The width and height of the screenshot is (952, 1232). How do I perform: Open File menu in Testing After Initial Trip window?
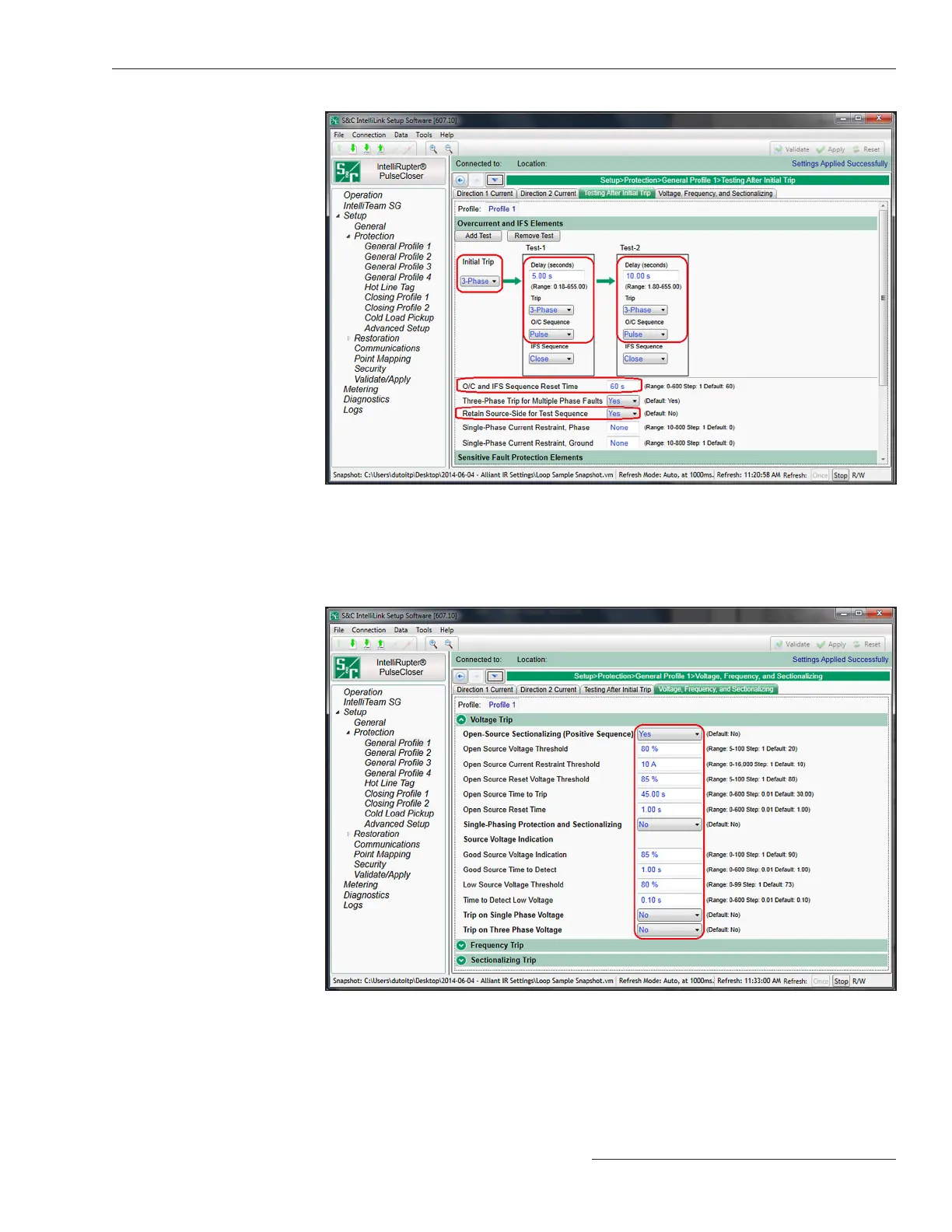coord(339,135)
